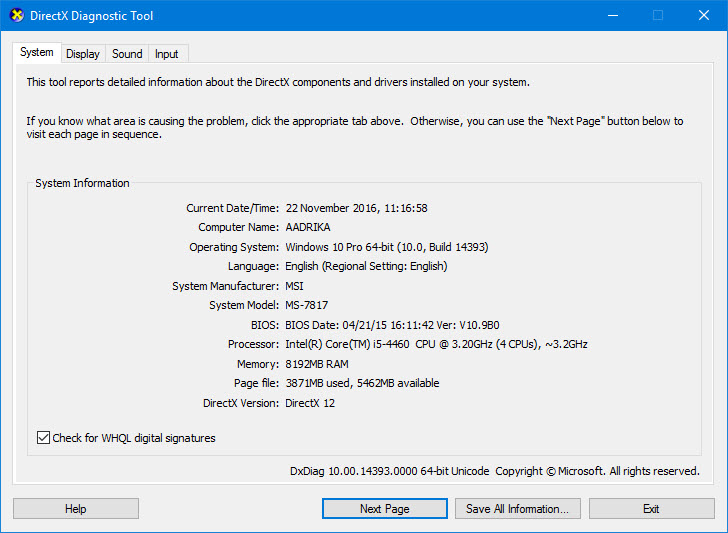This screenshot has width=728, height=533.
Task: Close the window with X button
Action: click(704, 15)
